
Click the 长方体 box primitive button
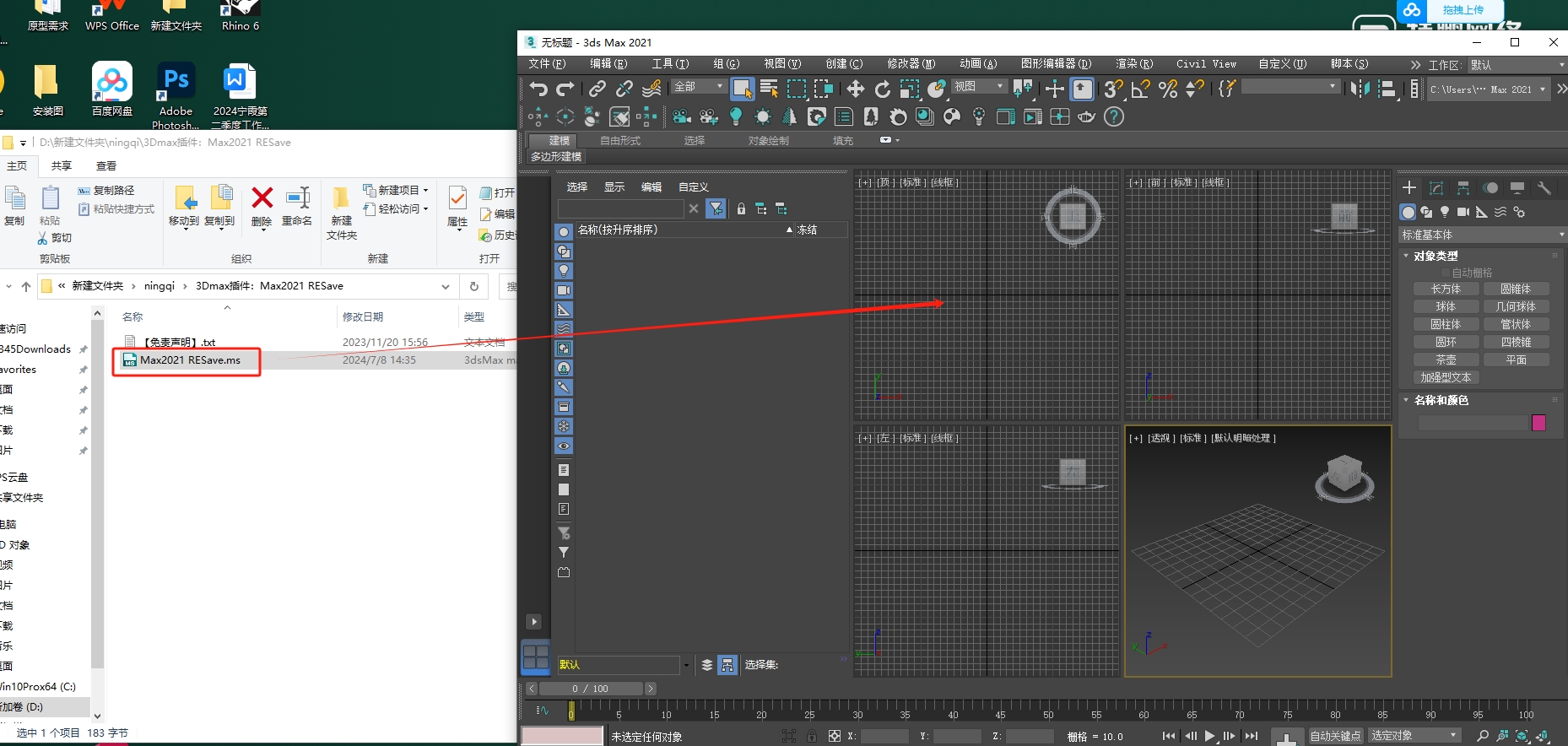(1446, 289)
